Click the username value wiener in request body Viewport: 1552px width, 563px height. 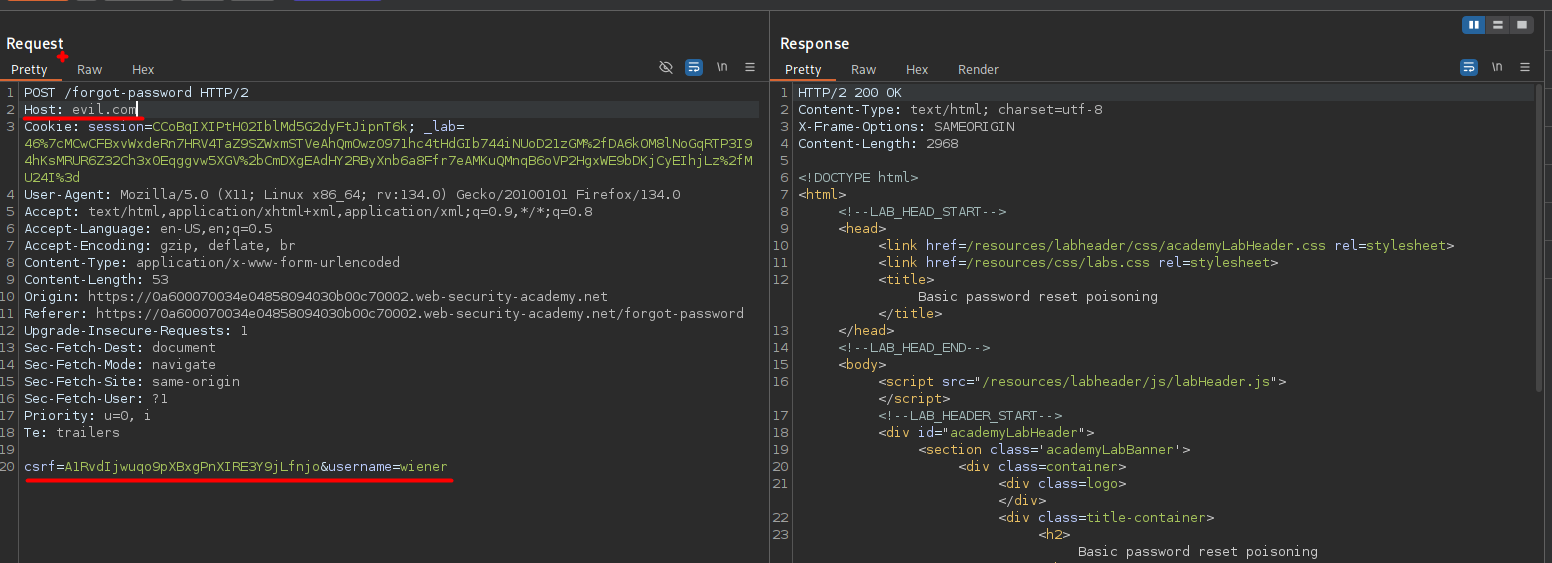click(x=423, y=467)
